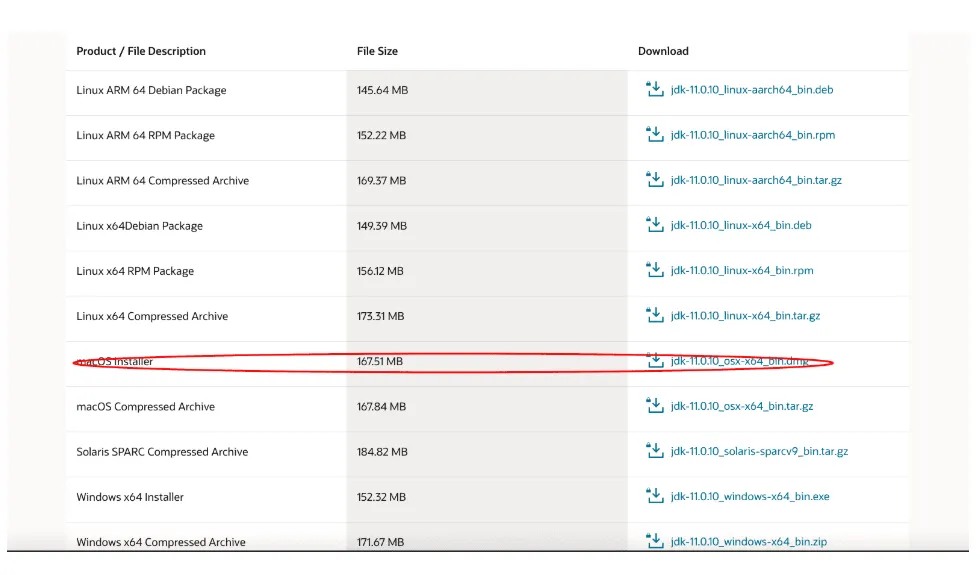Select the 149.39 MB file size
Screen dimensions: 980x575
(382, 226)
